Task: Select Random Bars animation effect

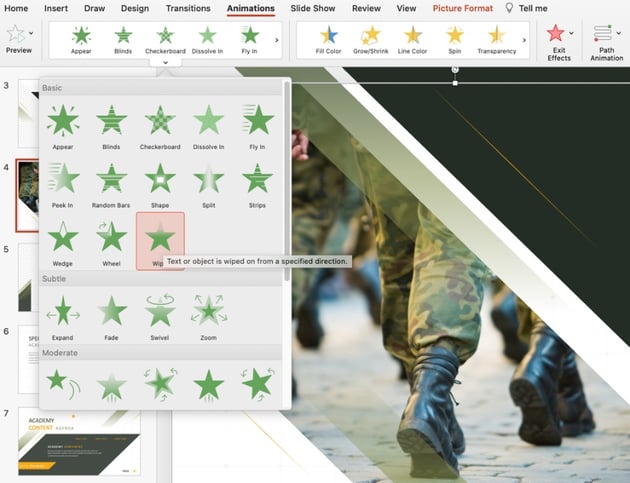Action: pyautogui.click(x=112, y=181)
